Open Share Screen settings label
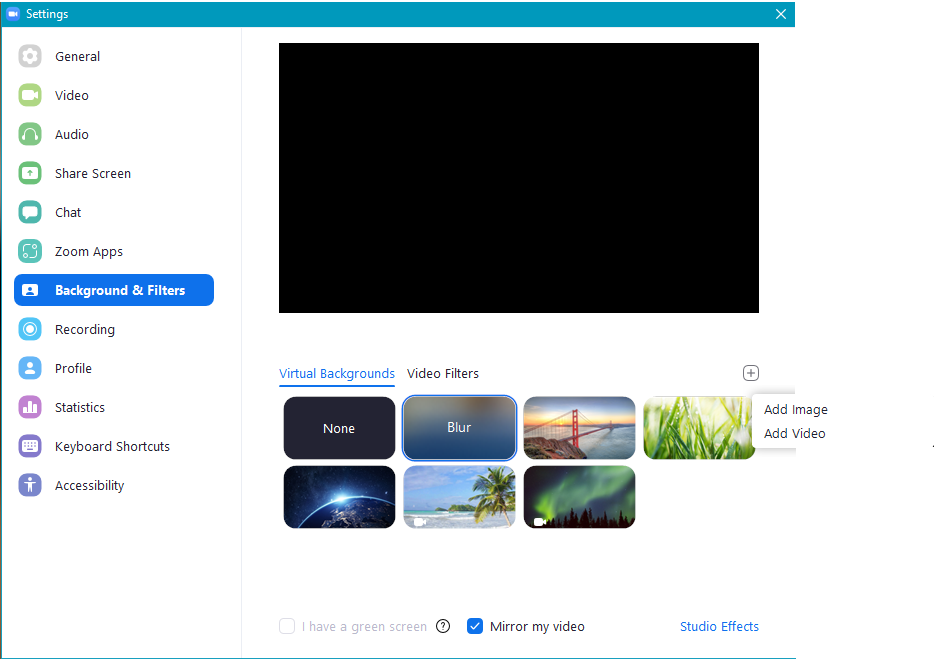 tap(93, 173)
